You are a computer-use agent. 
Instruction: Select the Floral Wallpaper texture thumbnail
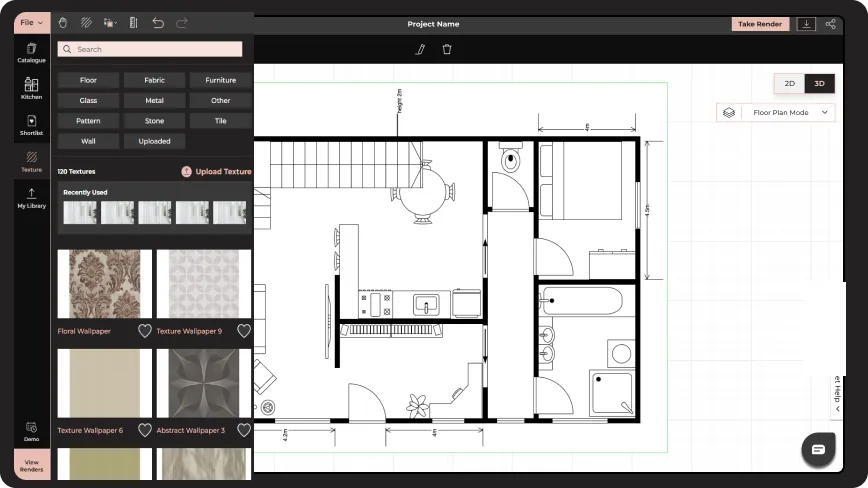[x=105, y=284]
